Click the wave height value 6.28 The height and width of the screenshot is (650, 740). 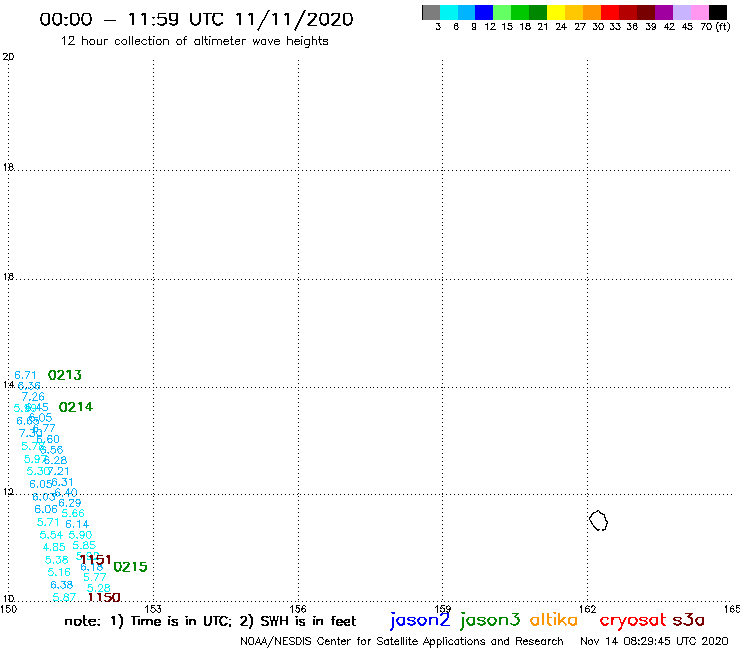click(56, 460)
